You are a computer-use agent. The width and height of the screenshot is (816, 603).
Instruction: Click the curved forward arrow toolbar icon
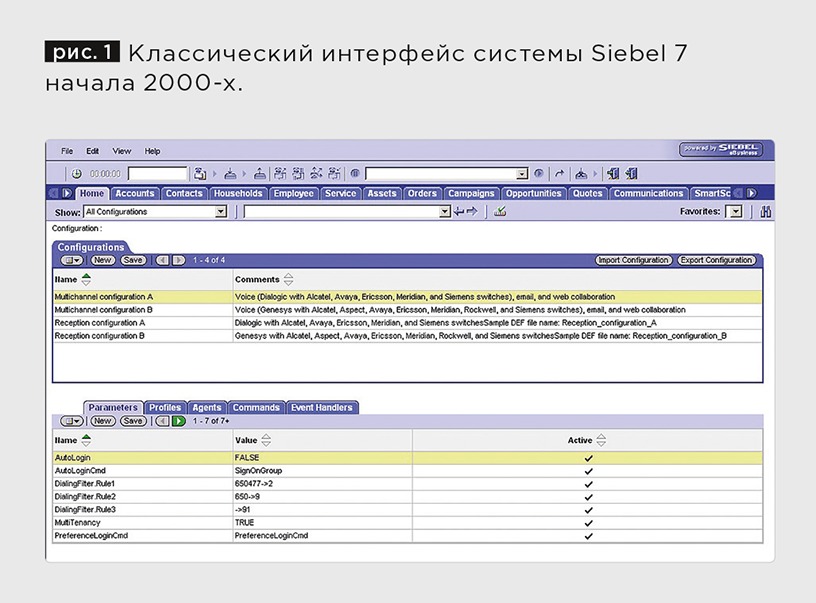(559, 174)
